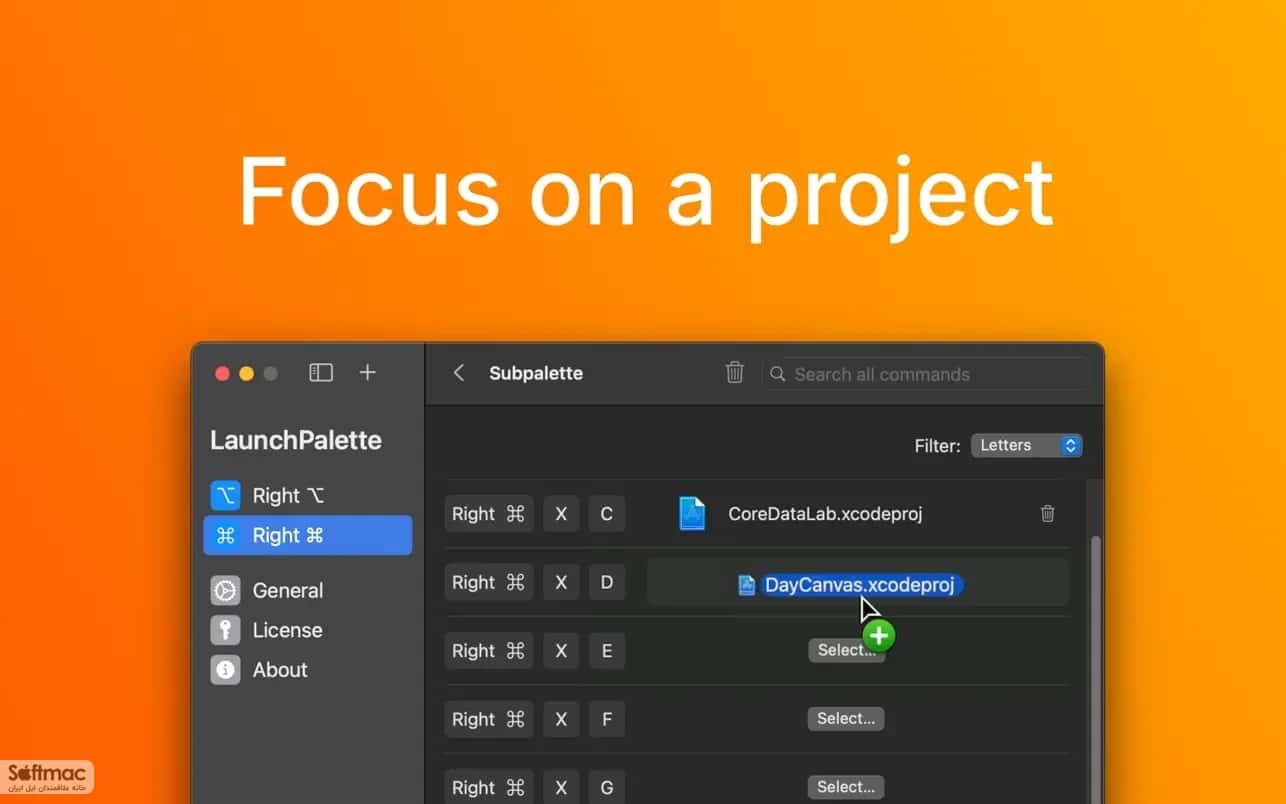
Task: Click the License key icon
Action: tap(225, 630)
